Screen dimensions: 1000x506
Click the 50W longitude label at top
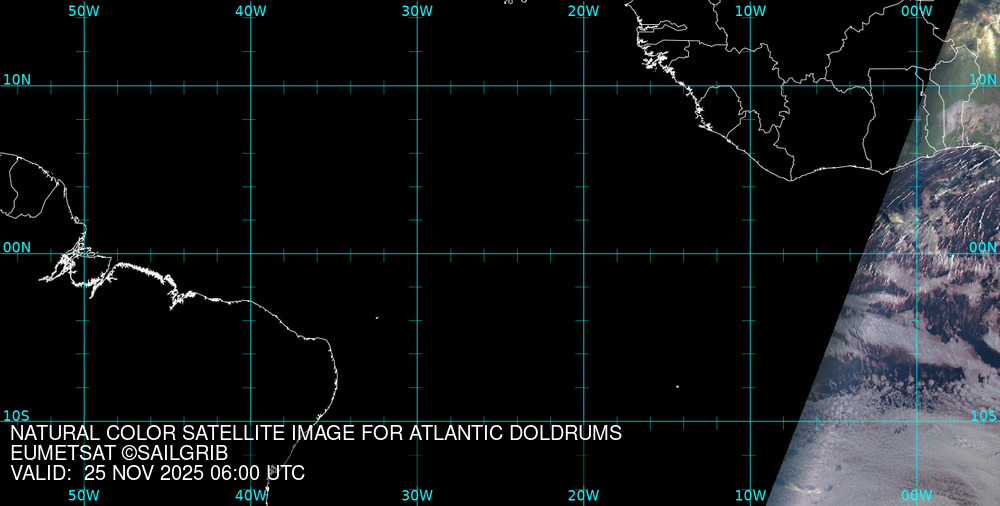[84, 10]
